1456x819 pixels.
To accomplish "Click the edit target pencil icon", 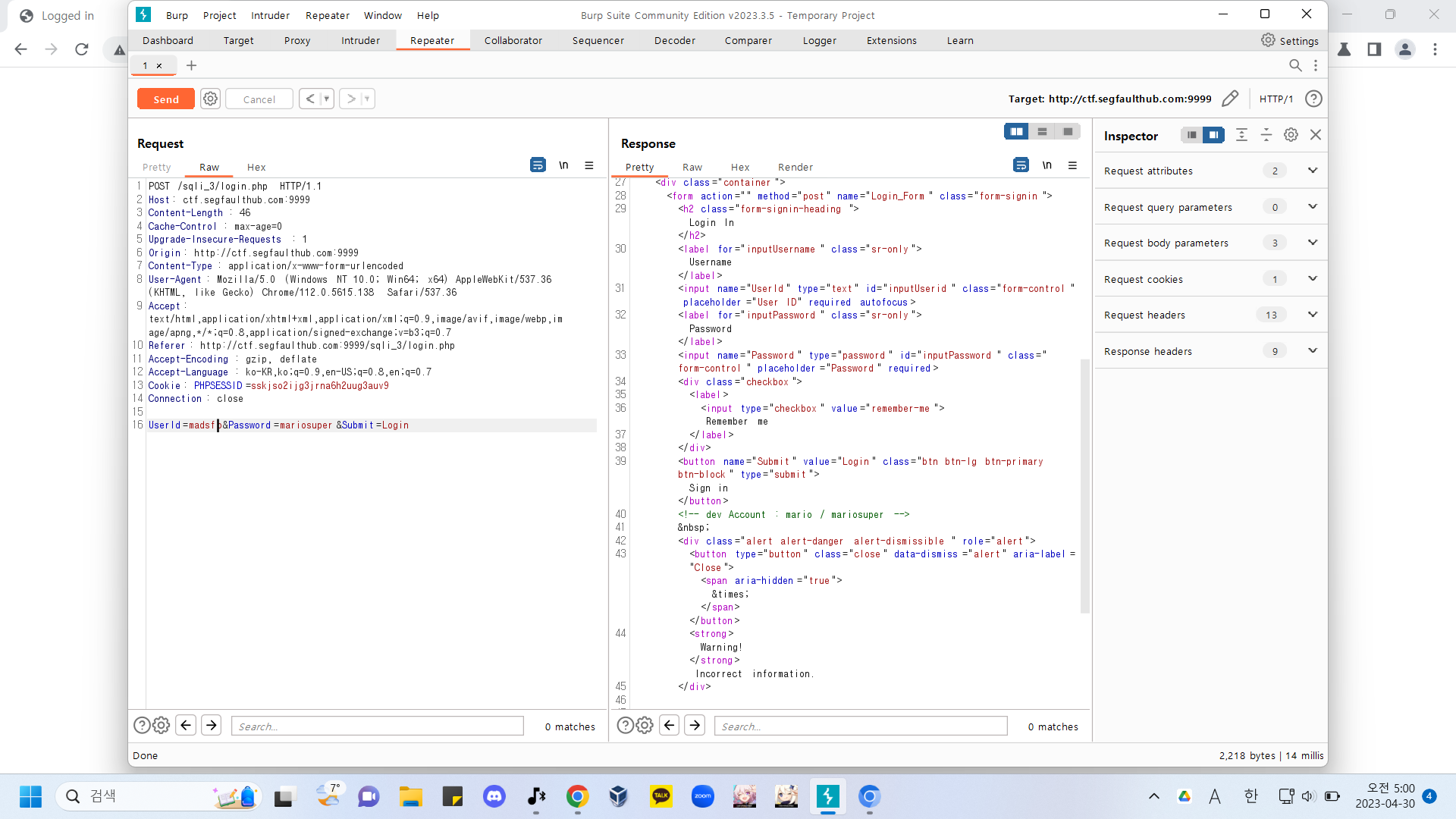I will [1230, 99].
